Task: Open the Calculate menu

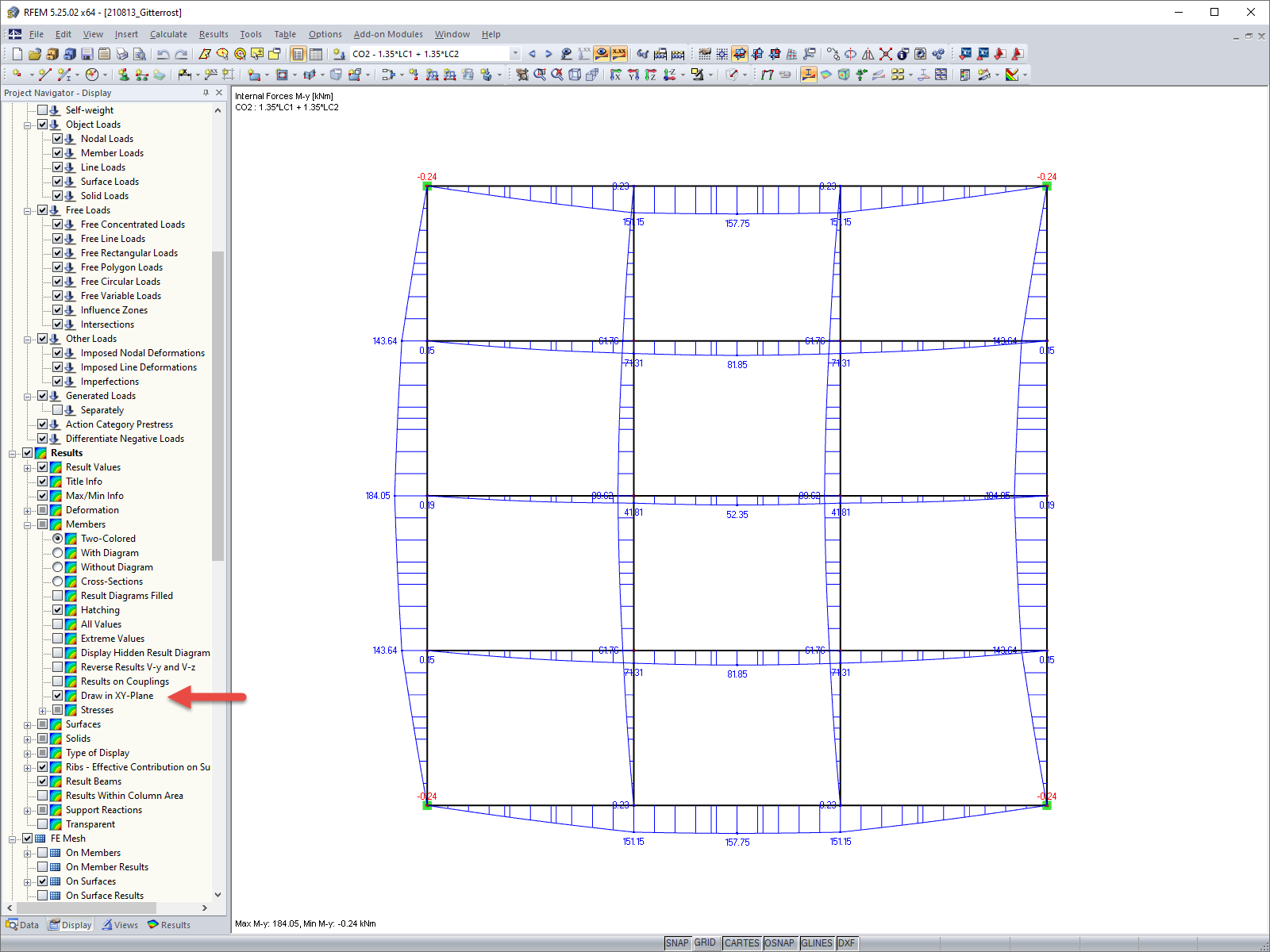Action: 168,34
